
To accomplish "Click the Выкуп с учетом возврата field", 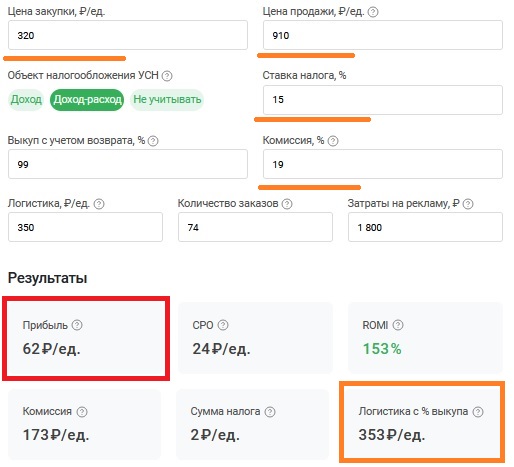I will point(128,164).
